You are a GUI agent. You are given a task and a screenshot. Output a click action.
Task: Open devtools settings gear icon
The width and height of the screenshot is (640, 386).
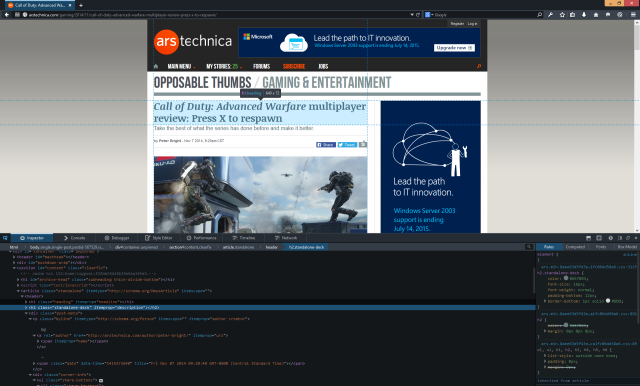point(611,238)
